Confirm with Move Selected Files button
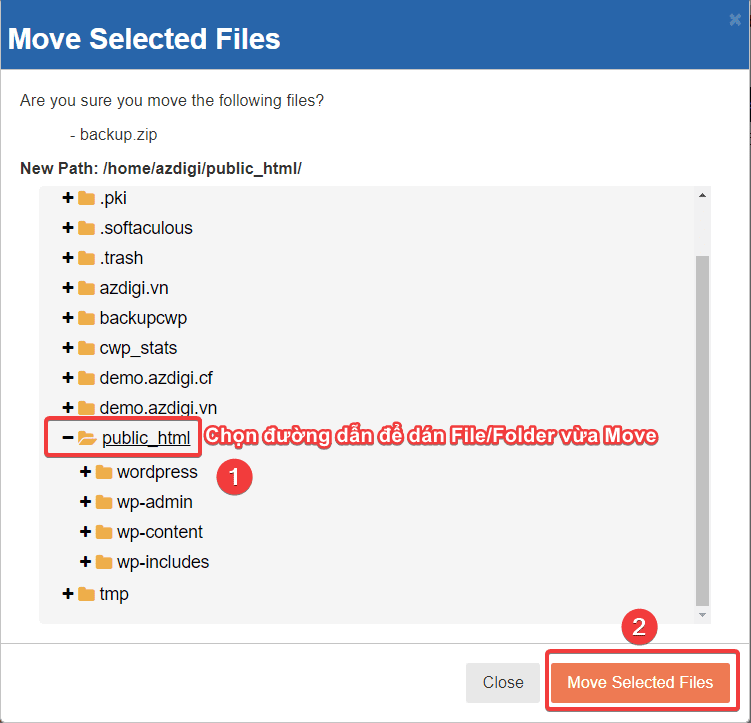The height and width of the screenshot is (723, 751). [x=640, y=682]
